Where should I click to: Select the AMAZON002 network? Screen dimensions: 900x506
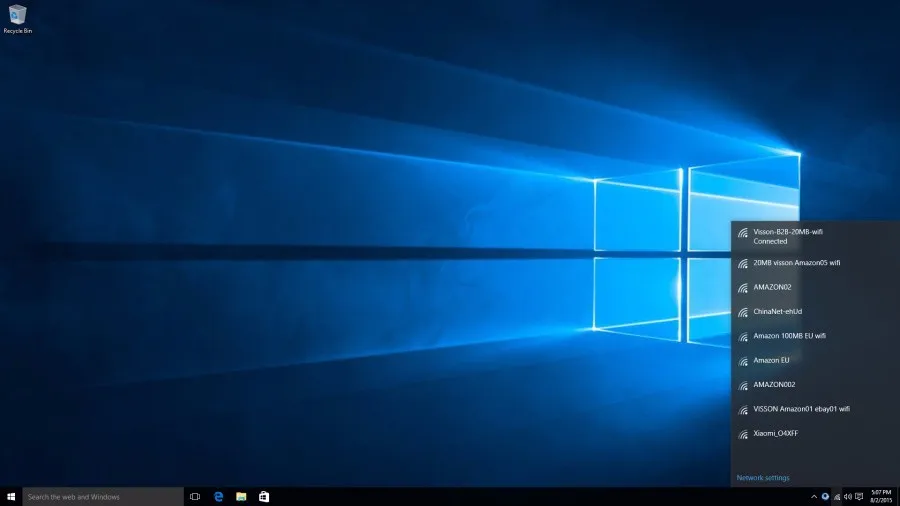coord(815,385)
